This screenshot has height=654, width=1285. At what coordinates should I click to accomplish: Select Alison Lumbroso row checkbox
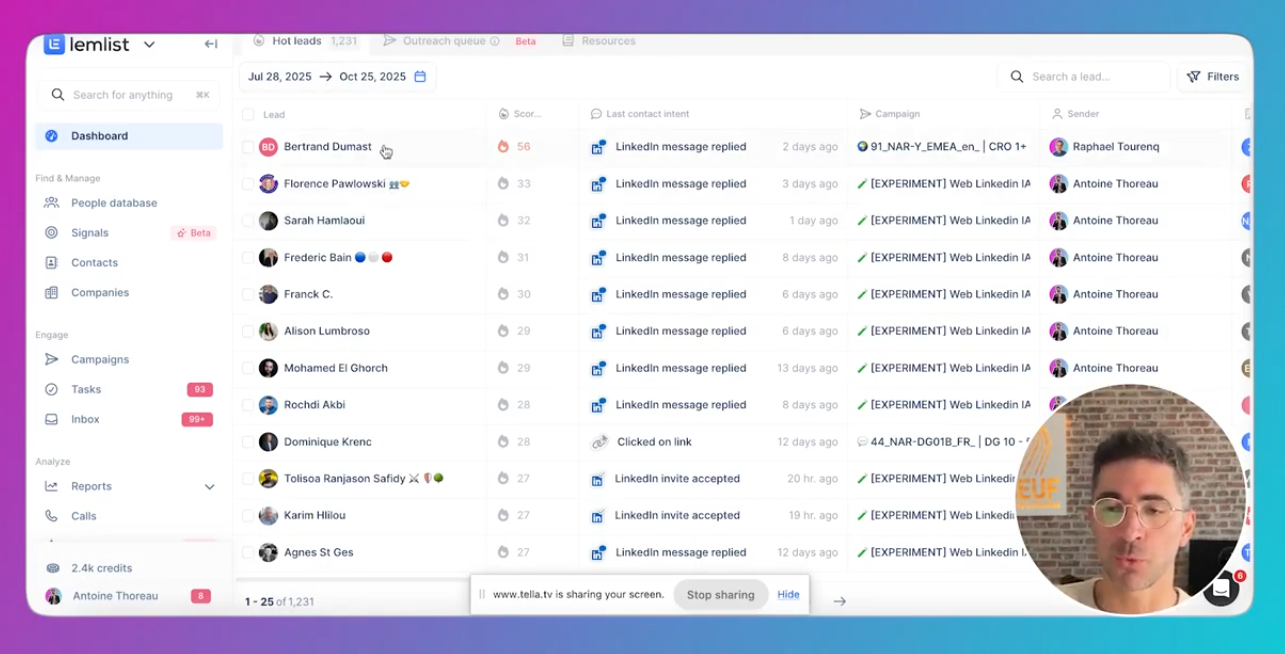pos(248,332)
